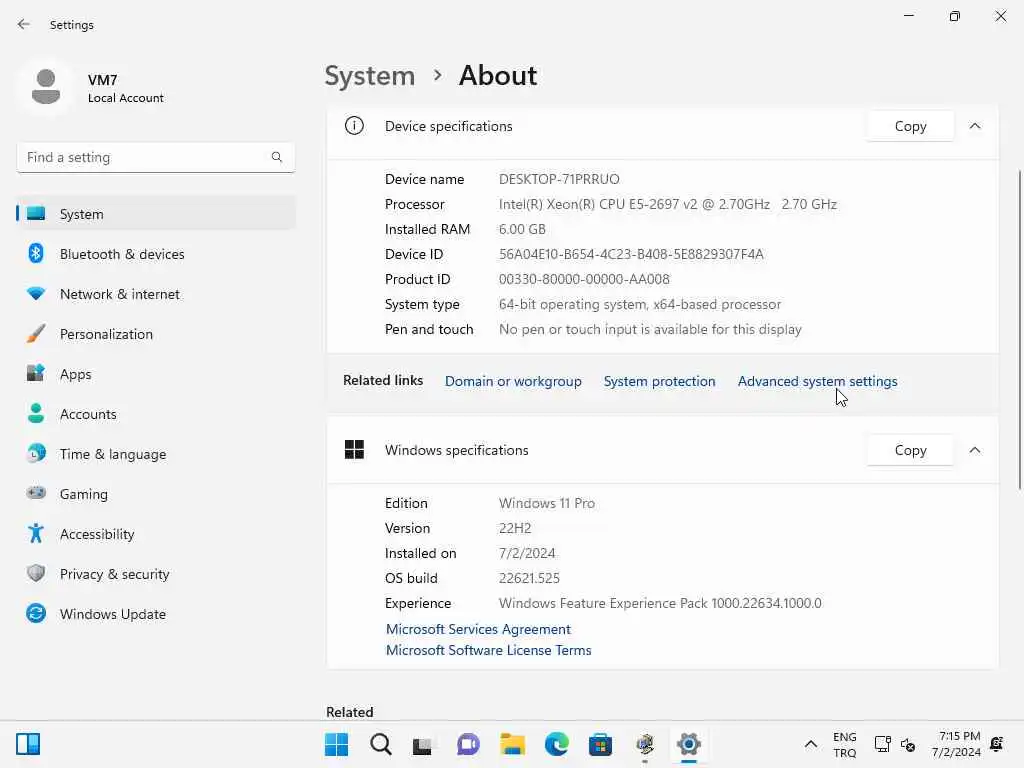Copy the Windows specifications
The height and width of the screenshot is (768, 1024).
click(x=910, y=450)
